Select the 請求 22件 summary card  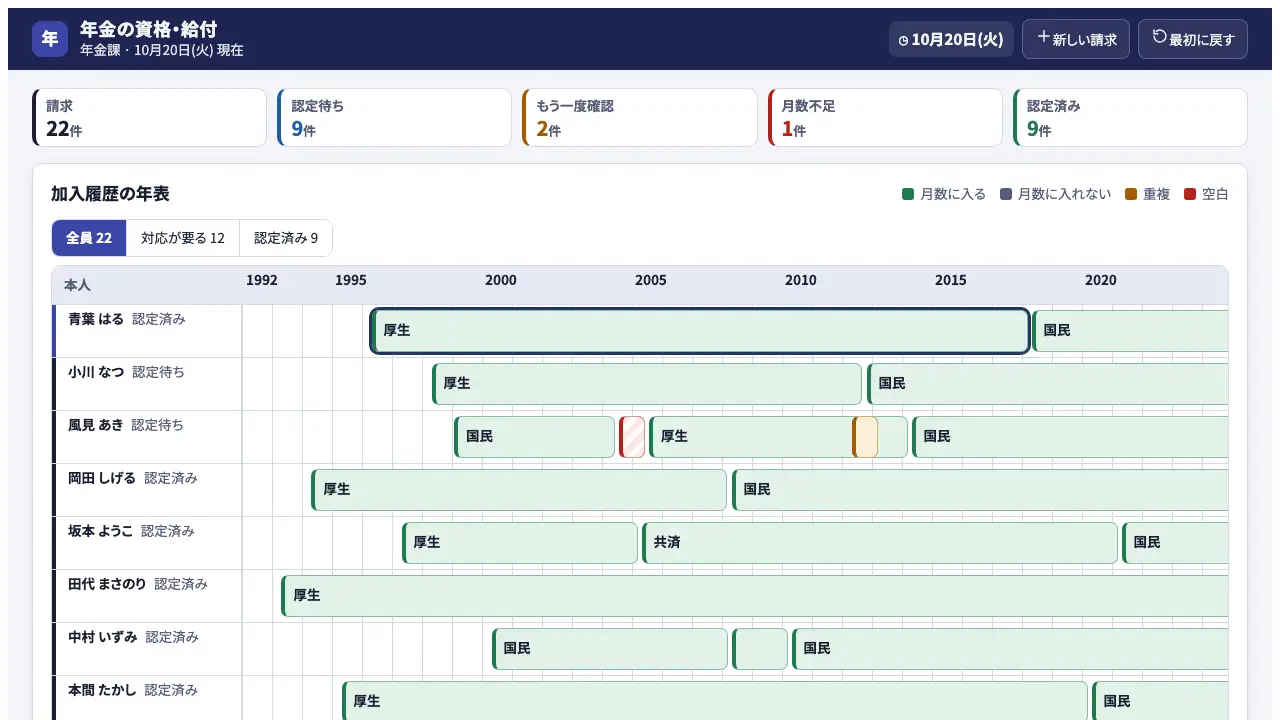[150, 118]
